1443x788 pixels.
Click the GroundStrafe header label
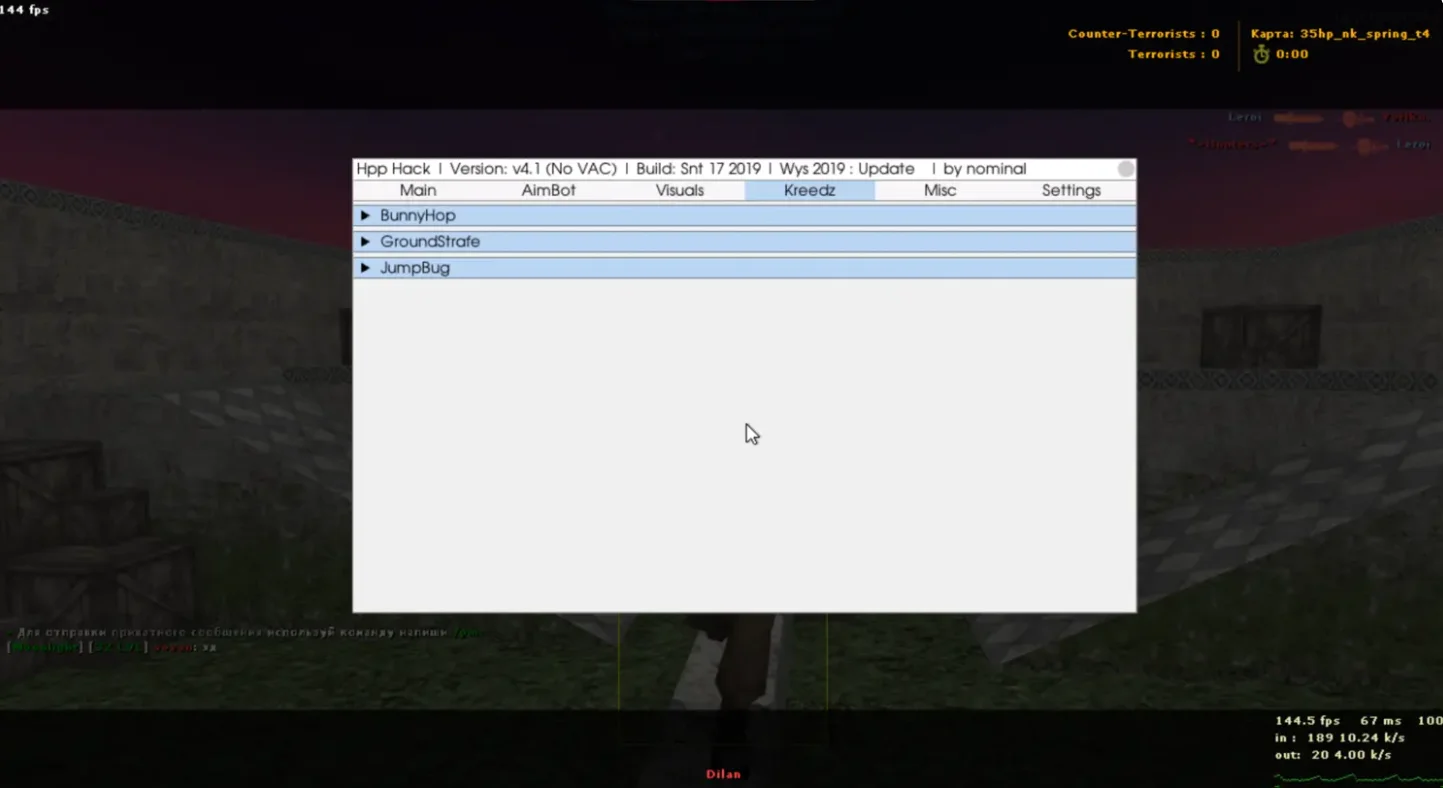[430, 242]
